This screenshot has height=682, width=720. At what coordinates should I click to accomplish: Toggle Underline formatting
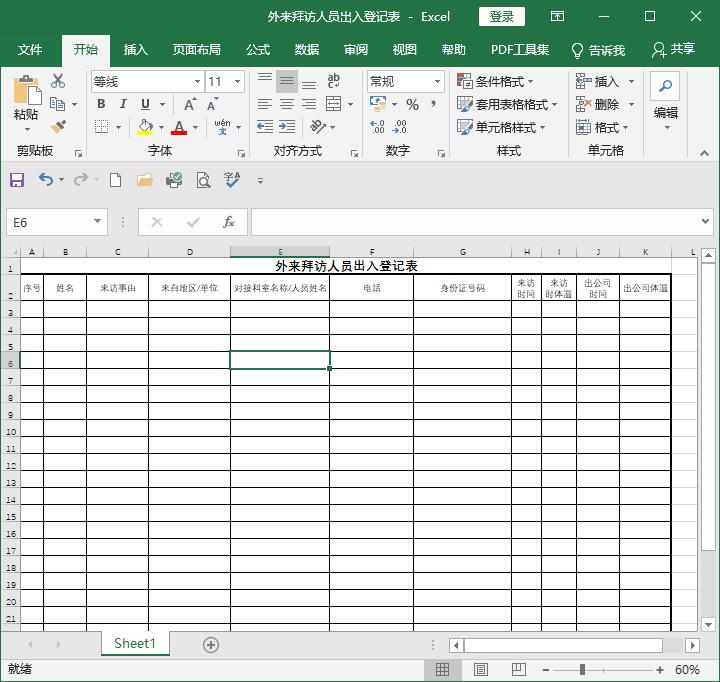pos(146,104)
